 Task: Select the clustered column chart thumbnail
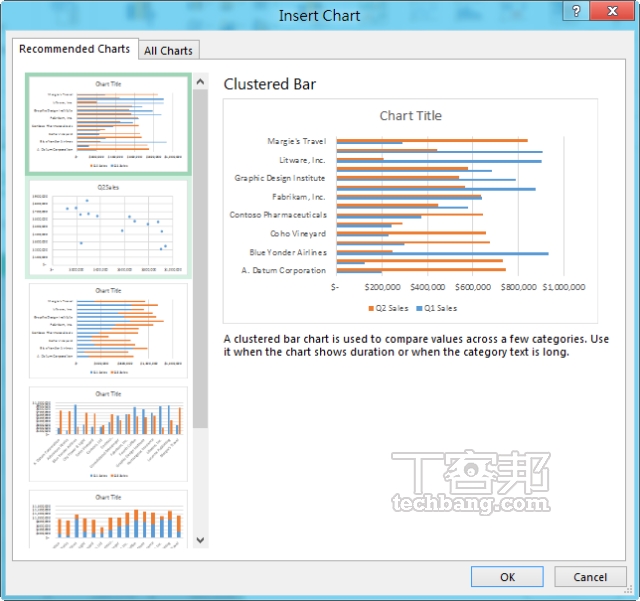[108, 434]
